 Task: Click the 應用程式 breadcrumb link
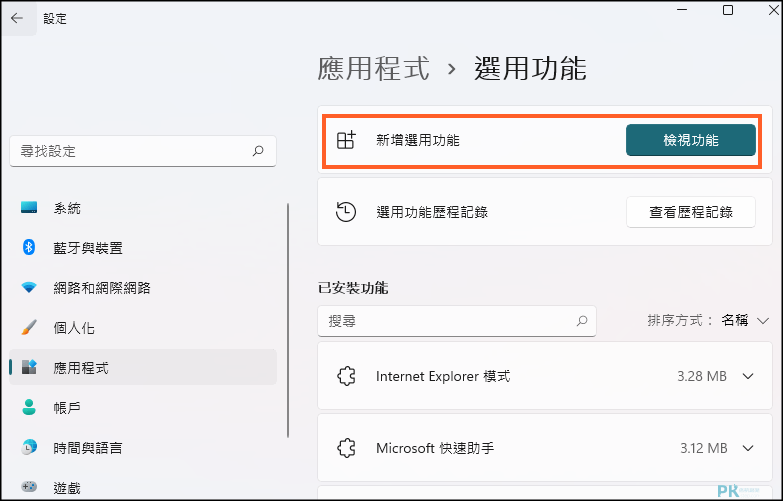pos(374,68)
